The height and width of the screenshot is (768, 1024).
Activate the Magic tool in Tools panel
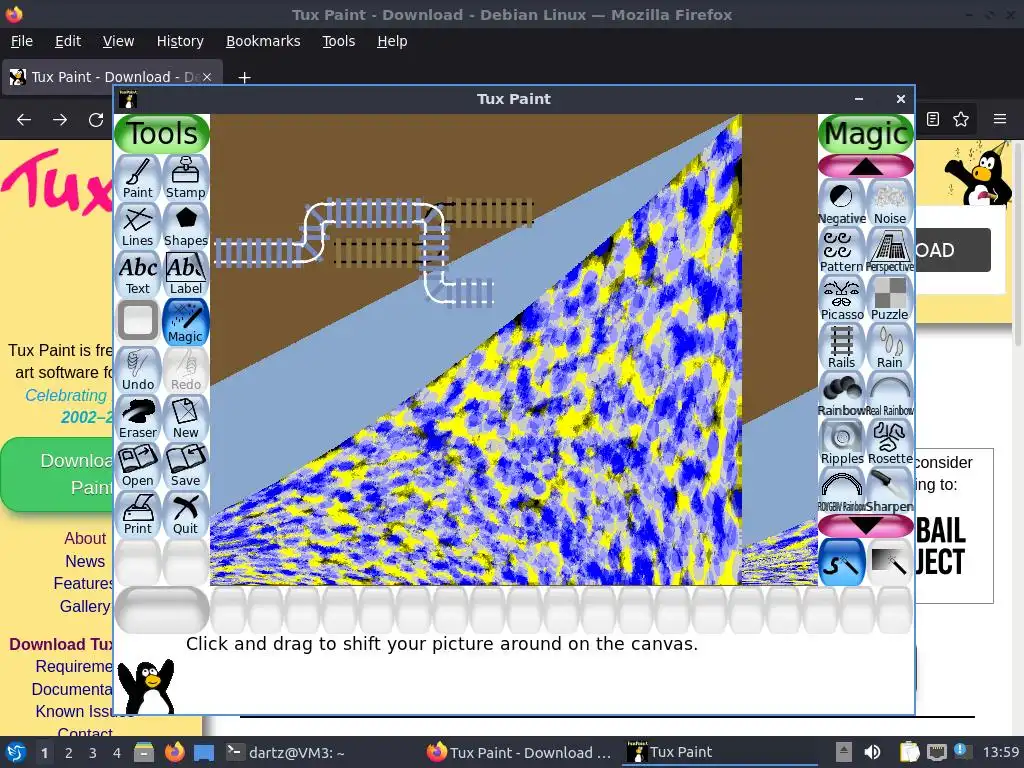[185, 322]
